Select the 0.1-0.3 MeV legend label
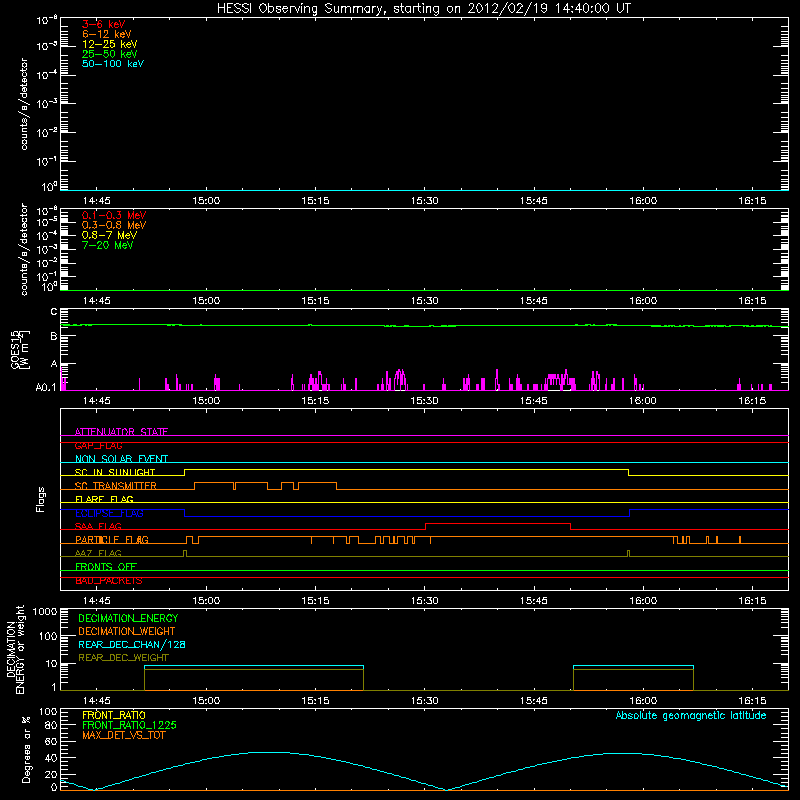This screenshot has width=800, height=800. click(x=114, y=215)
